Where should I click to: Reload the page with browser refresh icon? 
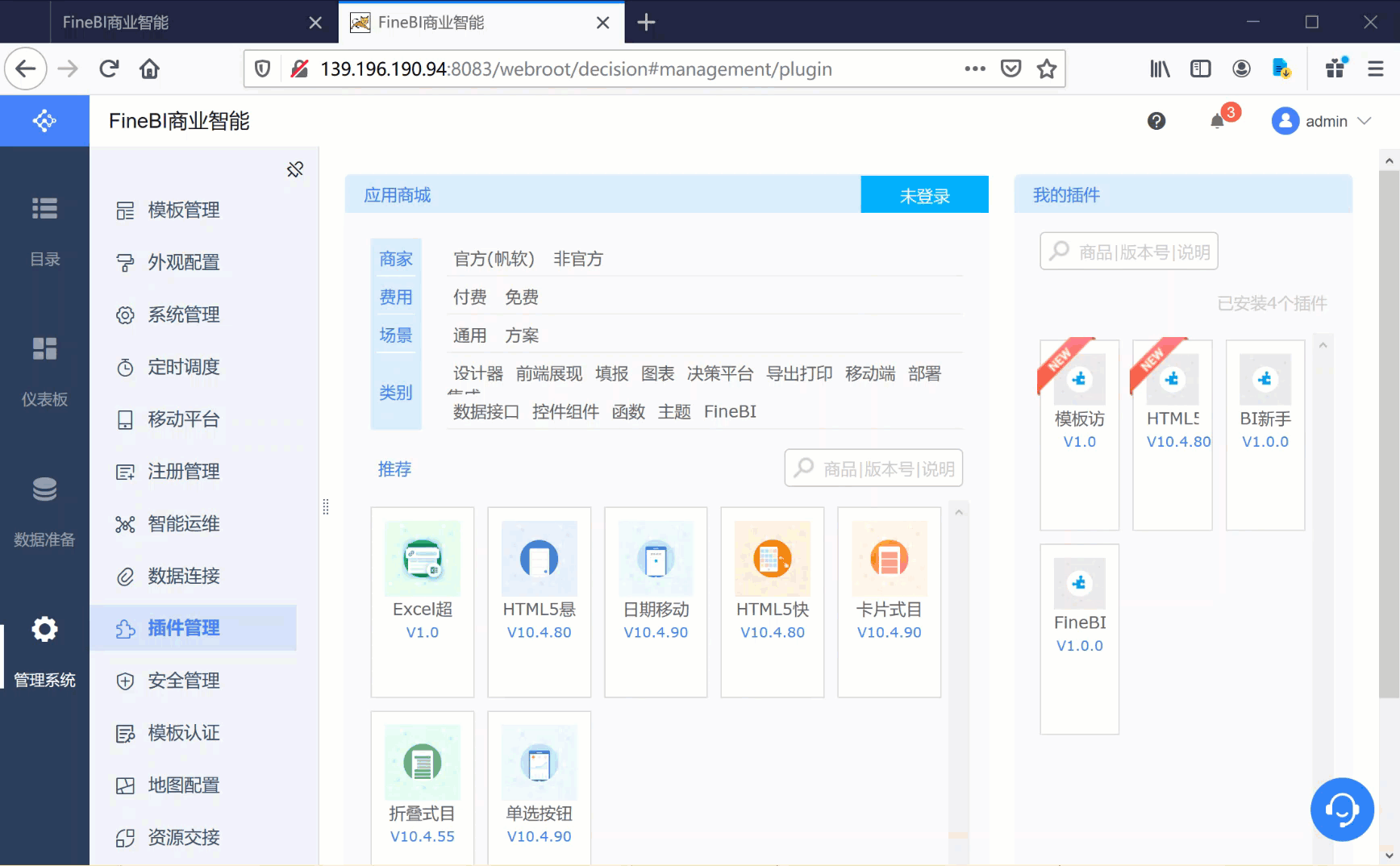point(109,69)
